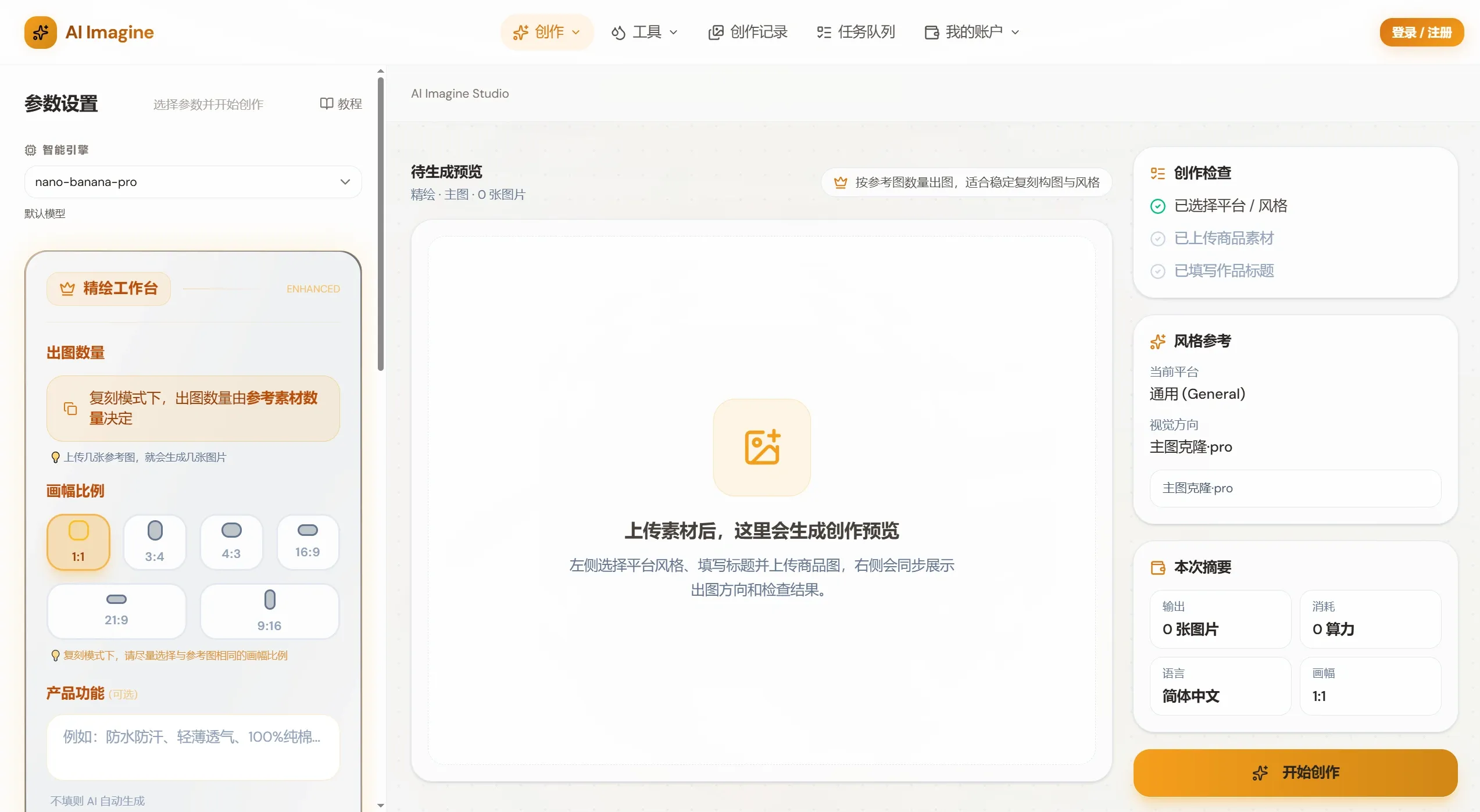
Task: Click the chip icon beside 智能引擎
Action: click(x=30, y=150)
